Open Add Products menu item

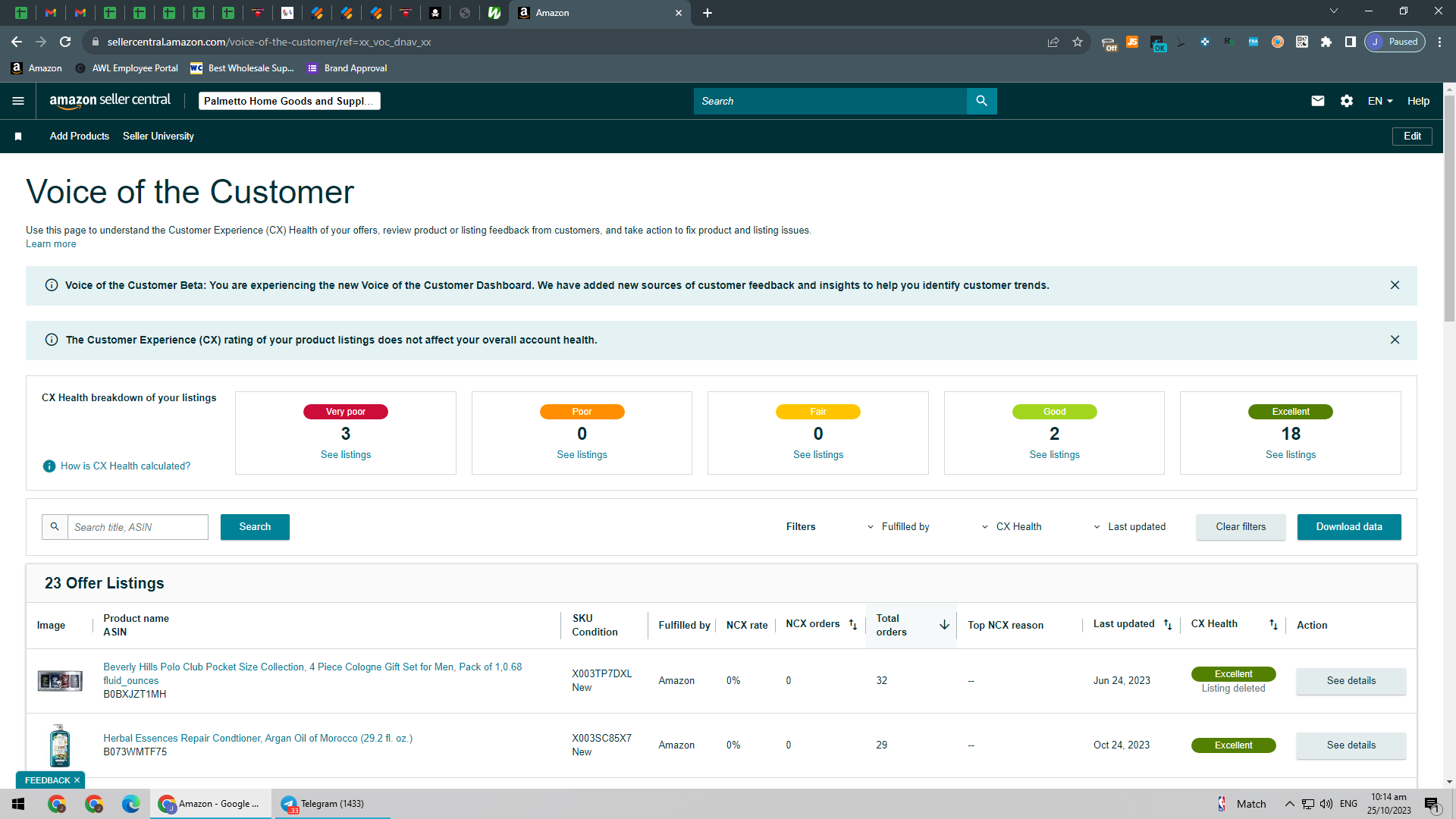tap(80, 136)
